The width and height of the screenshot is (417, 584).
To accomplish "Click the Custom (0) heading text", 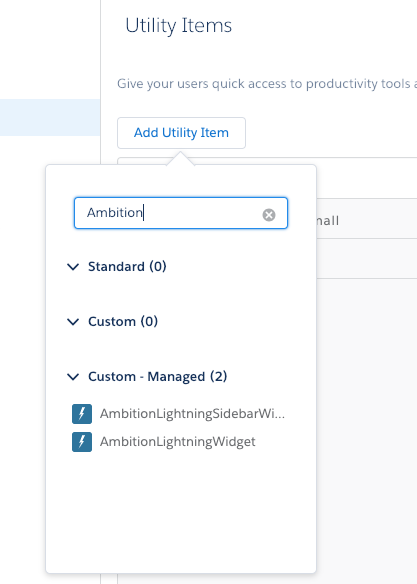I will [x=123, y=321].
